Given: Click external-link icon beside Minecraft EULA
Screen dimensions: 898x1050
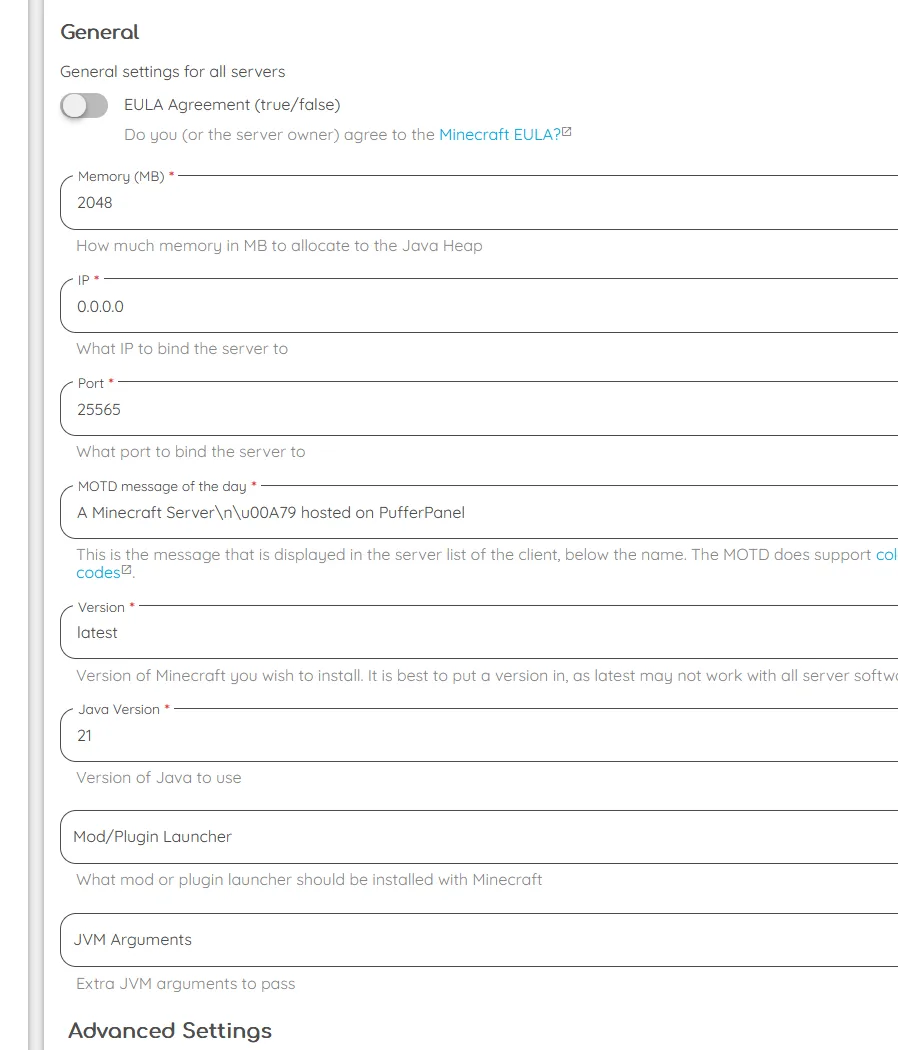Looking at the screenshot, I should click(567, 133).
